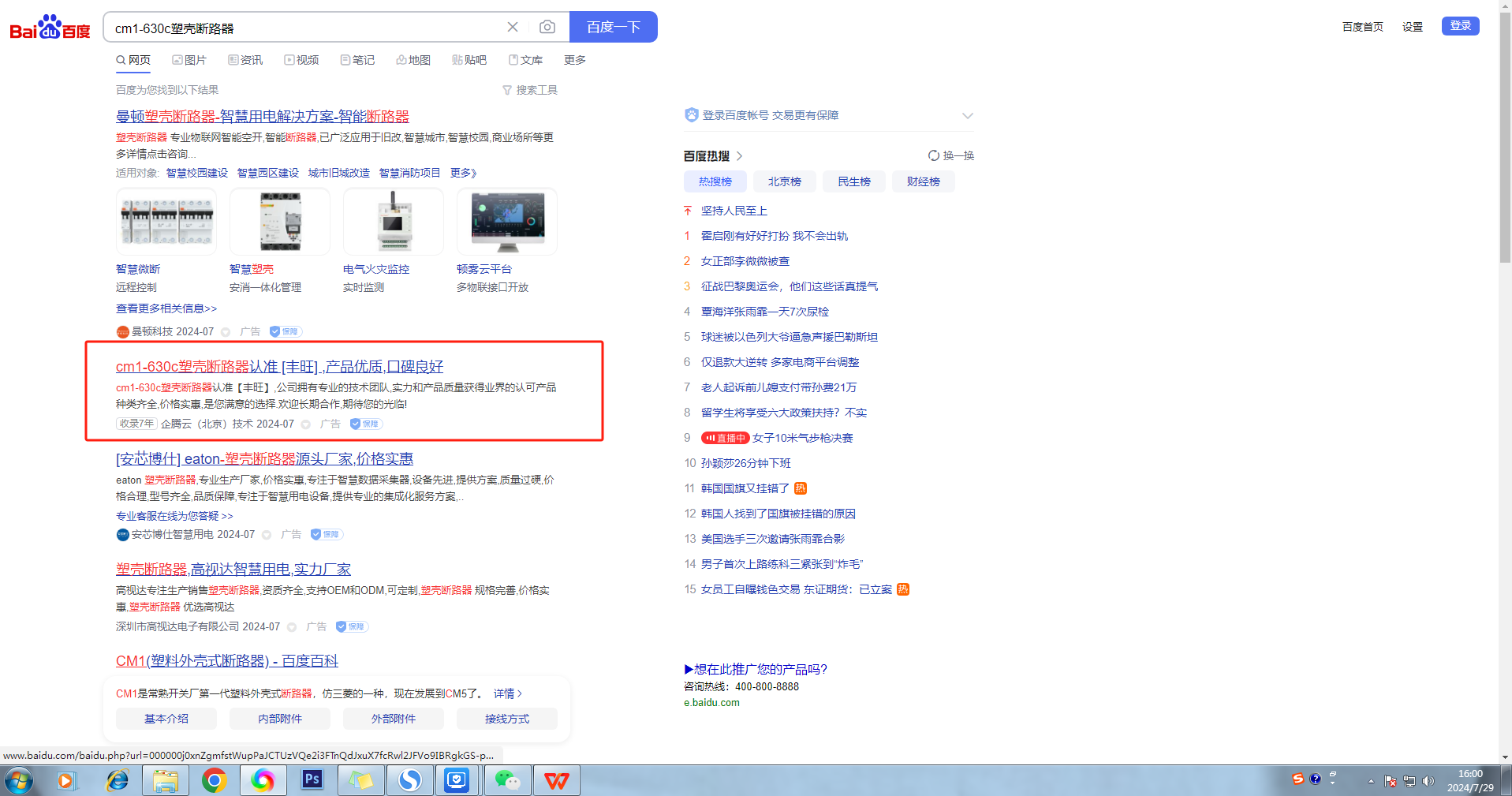Open the CM1 百度百科 result link
Viewport: 1512px width, 796px height.
click(226, 661)
